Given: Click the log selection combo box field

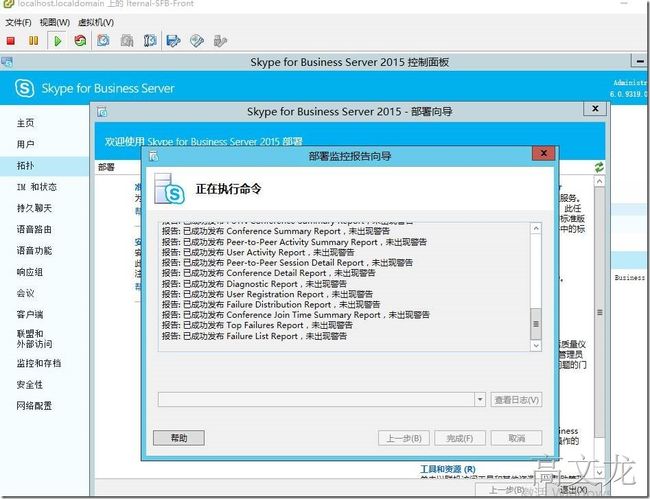Looking at the screenshot, I should (316, 400).
